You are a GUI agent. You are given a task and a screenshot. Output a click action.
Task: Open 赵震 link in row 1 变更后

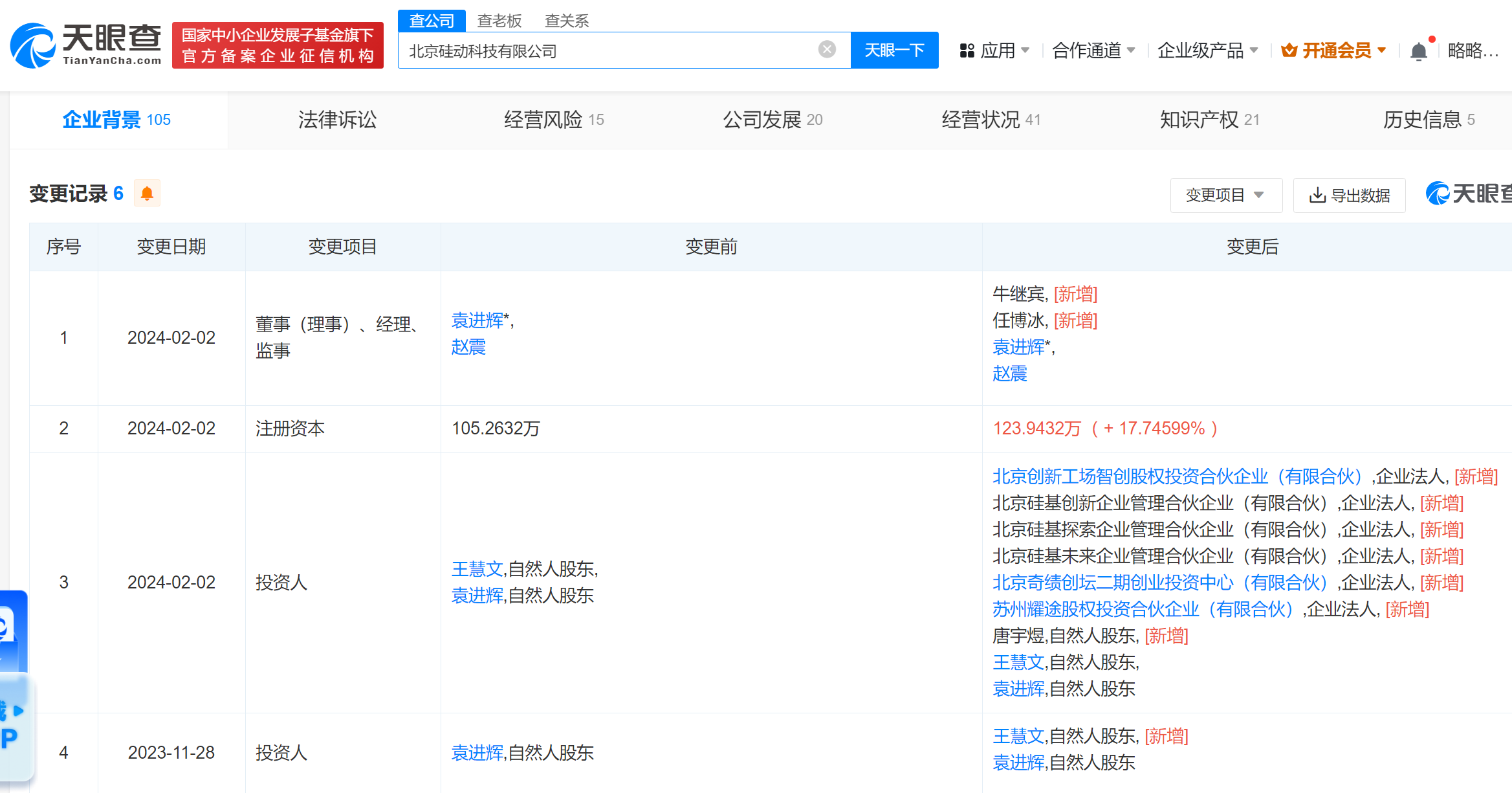(x=1010, y=374)
